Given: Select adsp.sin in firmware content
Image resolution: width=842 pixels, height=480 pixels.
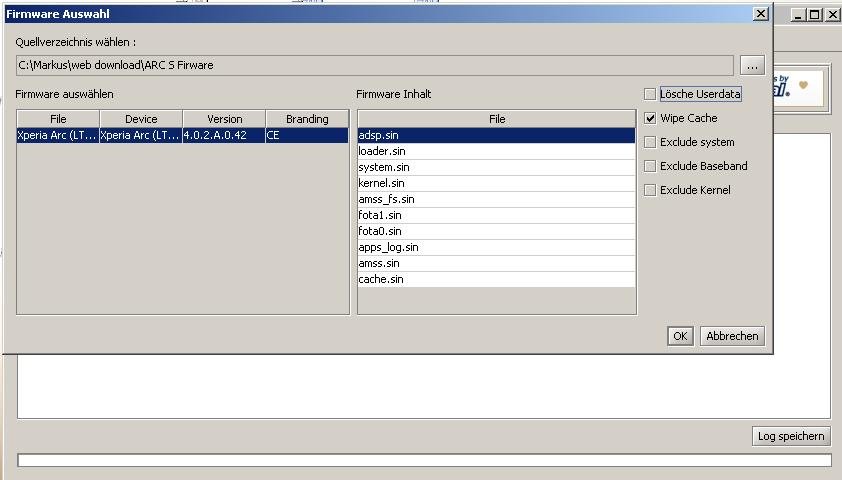Looking at the screenshot, I should click(x=496, y=135).
